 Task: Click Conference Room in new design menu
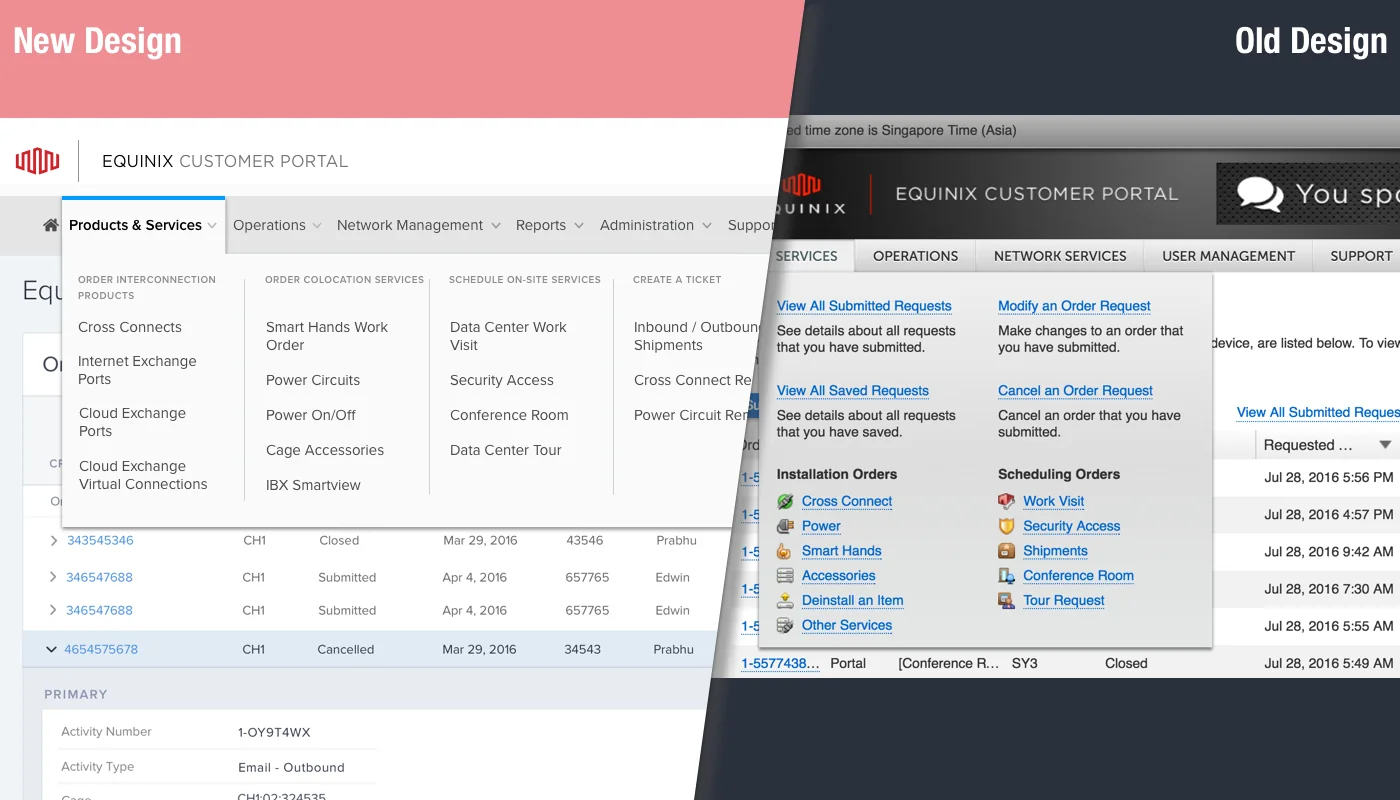509,415
